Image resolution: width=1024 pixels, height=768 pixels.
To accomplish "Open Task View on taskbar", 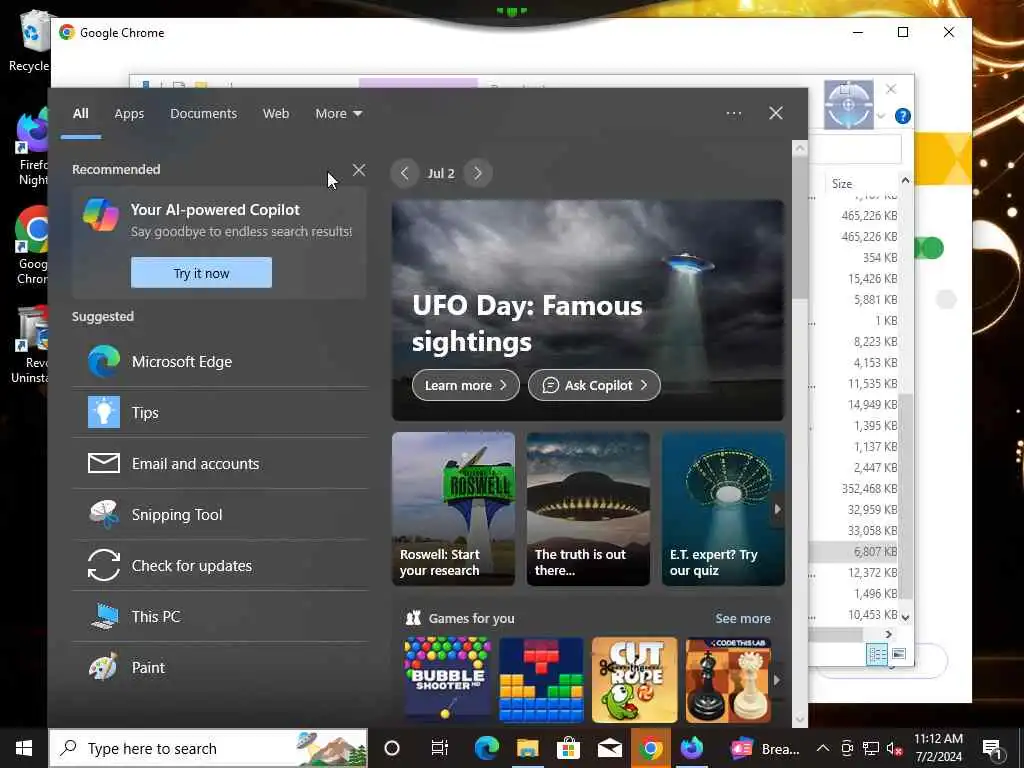I will point(440,748).
